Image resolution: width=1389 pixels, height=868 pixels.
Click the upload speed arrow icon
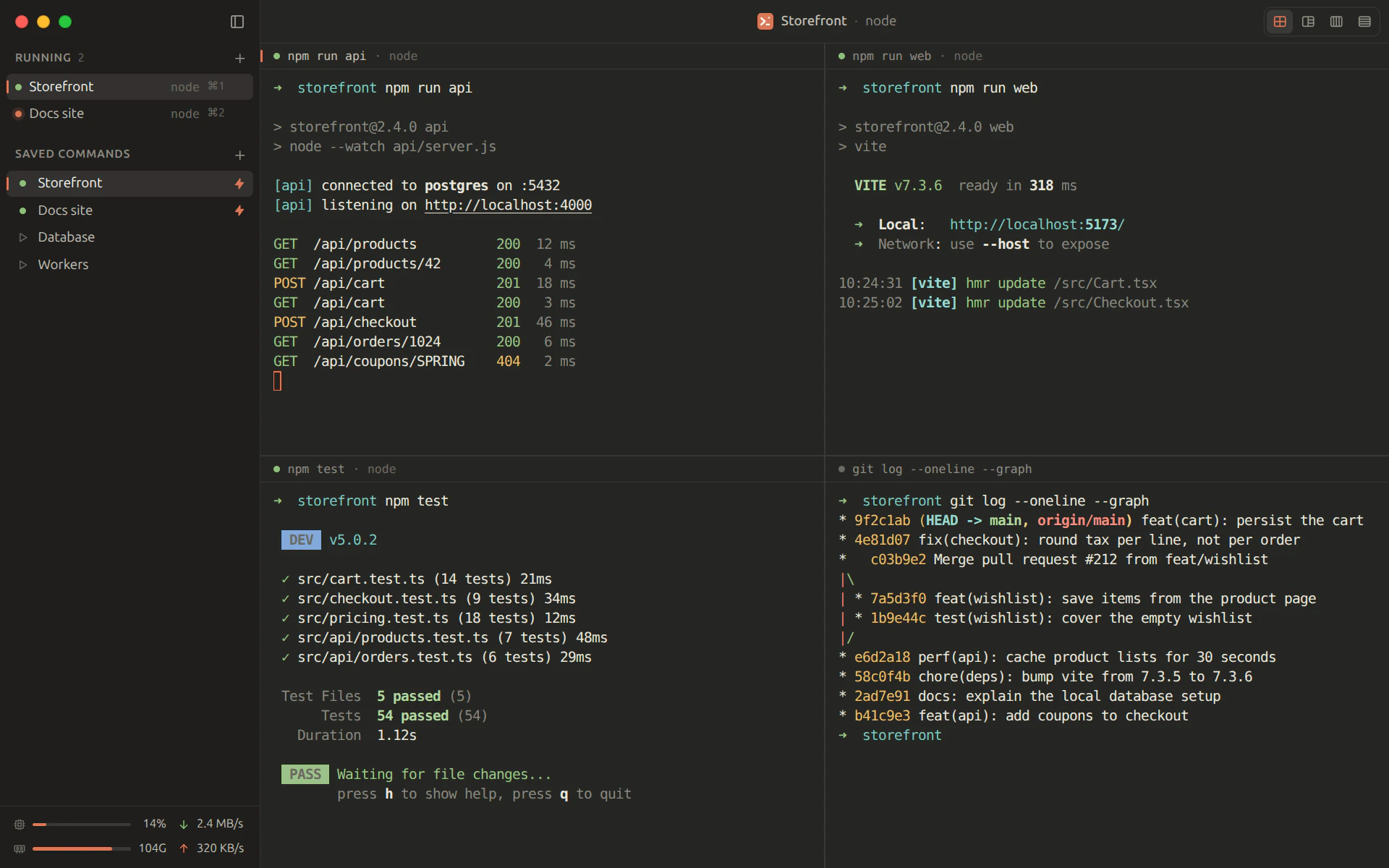click(x=184, y=848)
